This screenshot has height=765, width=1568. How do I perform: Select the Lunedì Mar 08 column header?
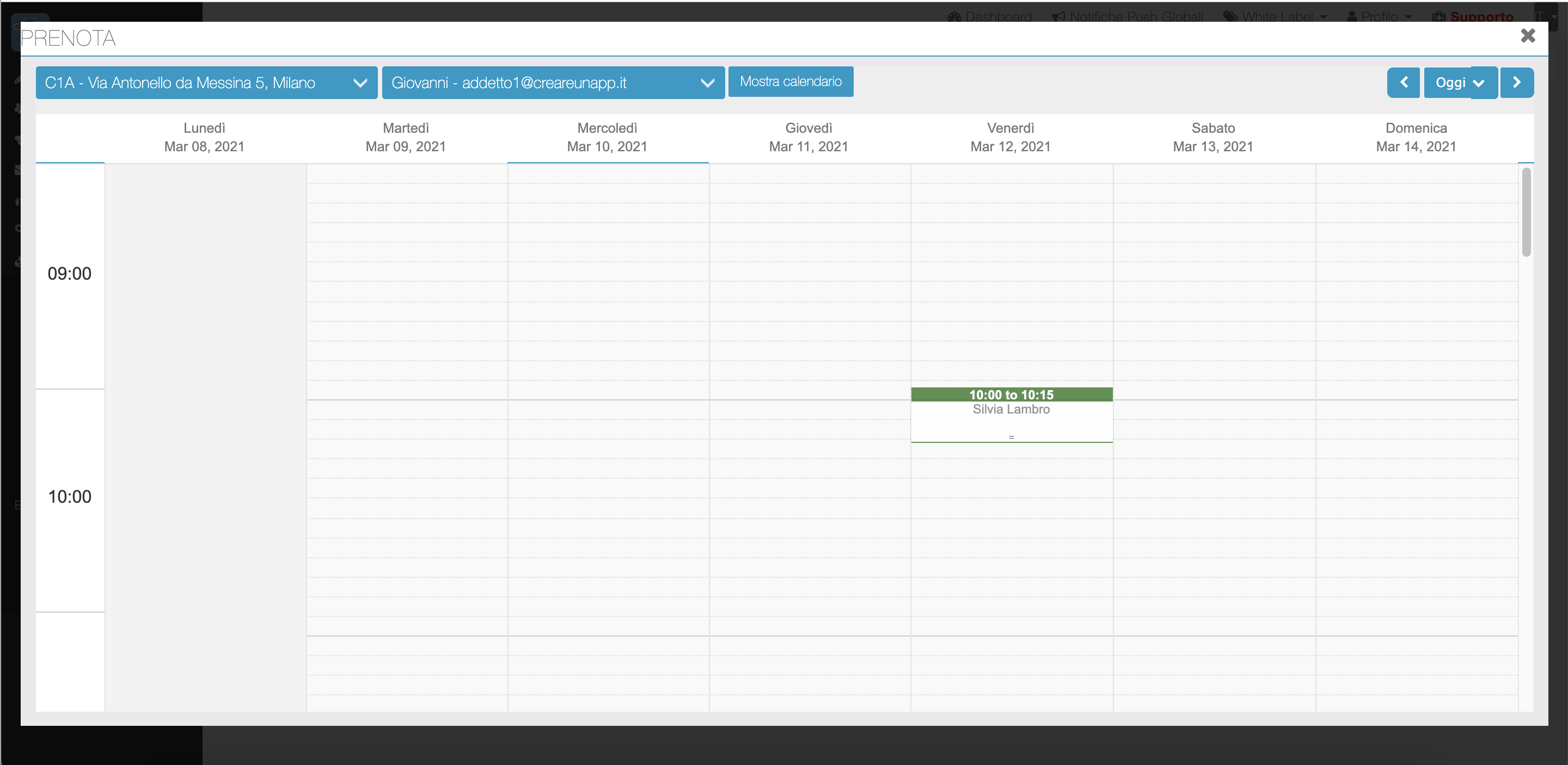coord(205,138)
